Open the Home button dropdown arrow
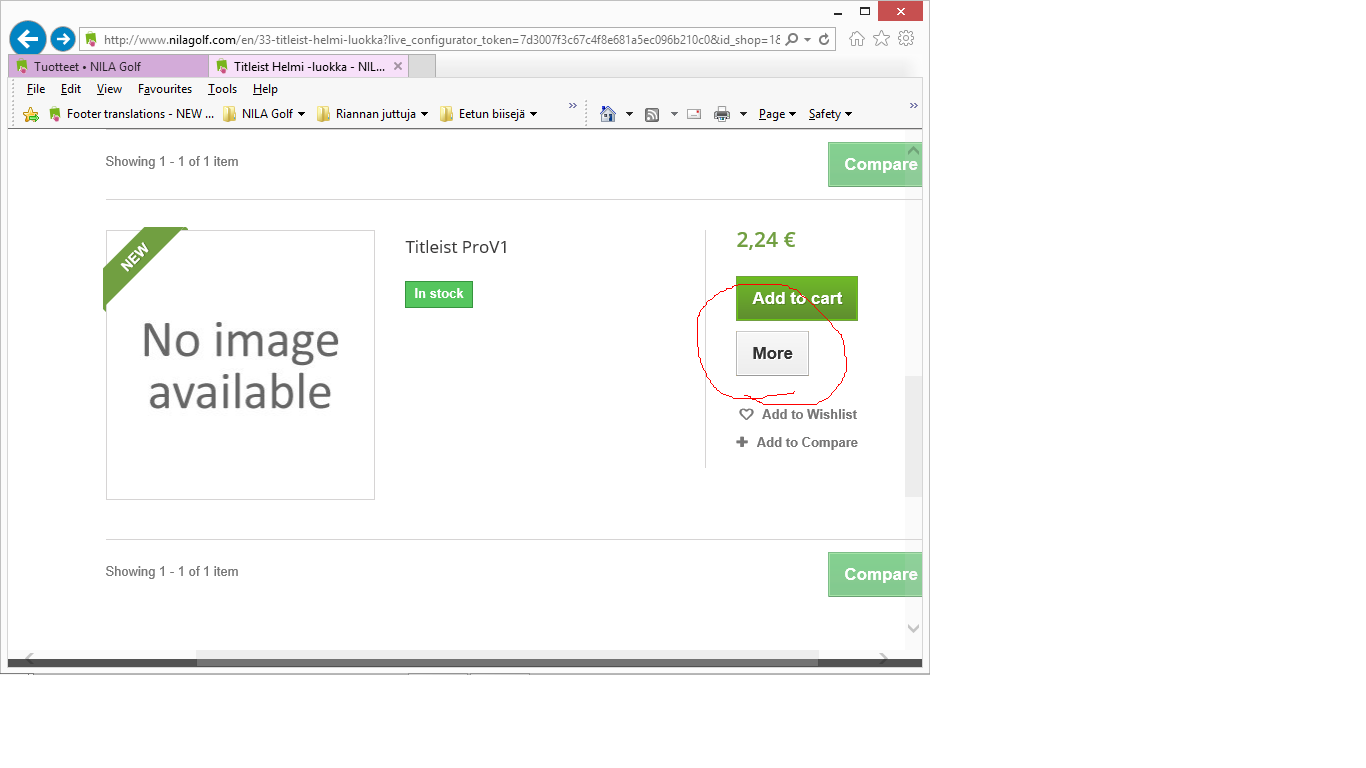1366x768 pixels. pos(629,114)
